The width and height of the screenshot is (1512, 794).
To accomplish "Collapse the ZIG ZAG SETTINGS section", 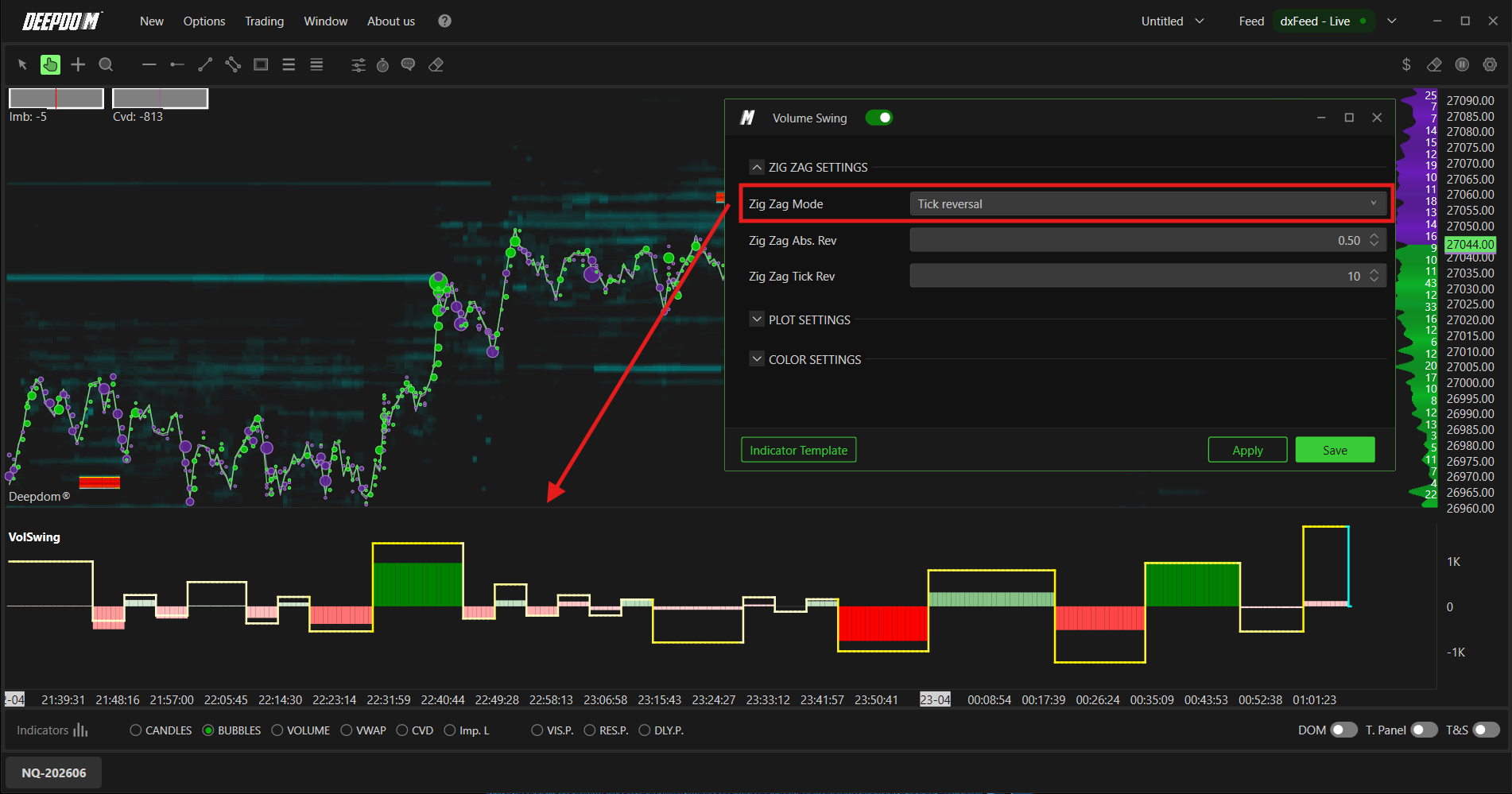I will point(757,167).
